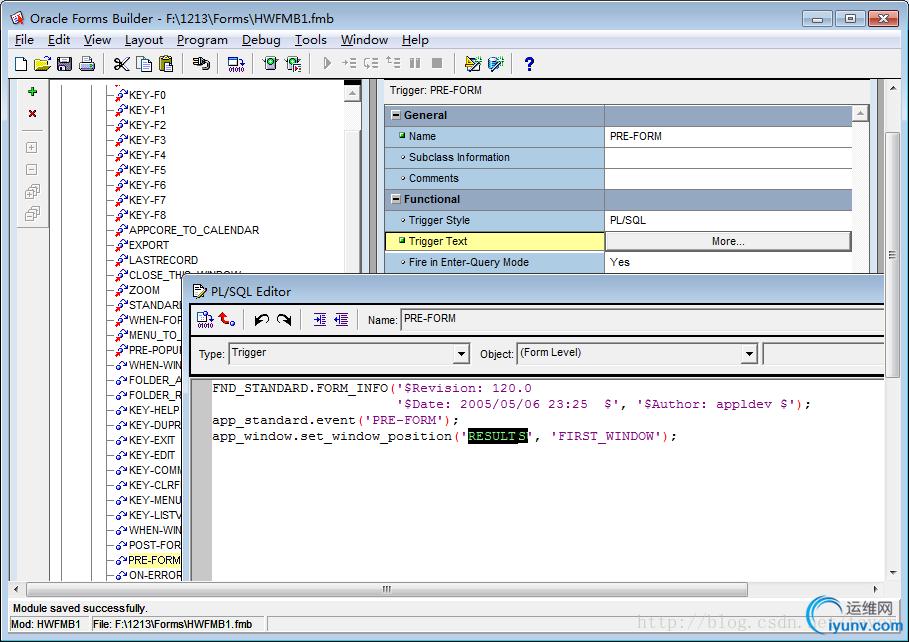Viewport: 909px width, 642px height.
Task: Click the Compile PL/SQL icon in the editor
Action: click(x=205, y=320)
